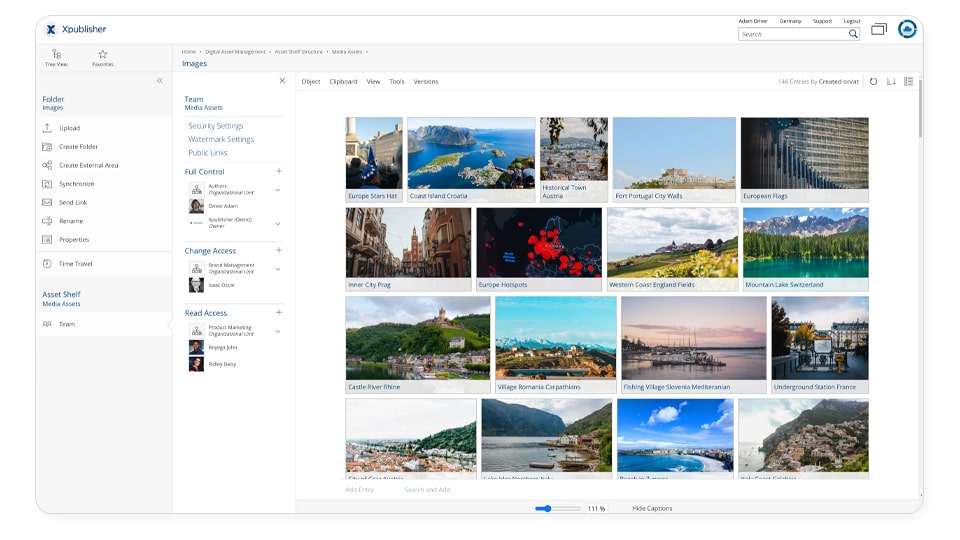Add an entry to Full Control
This screenshot has height=540, width=960.
(x=279, y=171)
